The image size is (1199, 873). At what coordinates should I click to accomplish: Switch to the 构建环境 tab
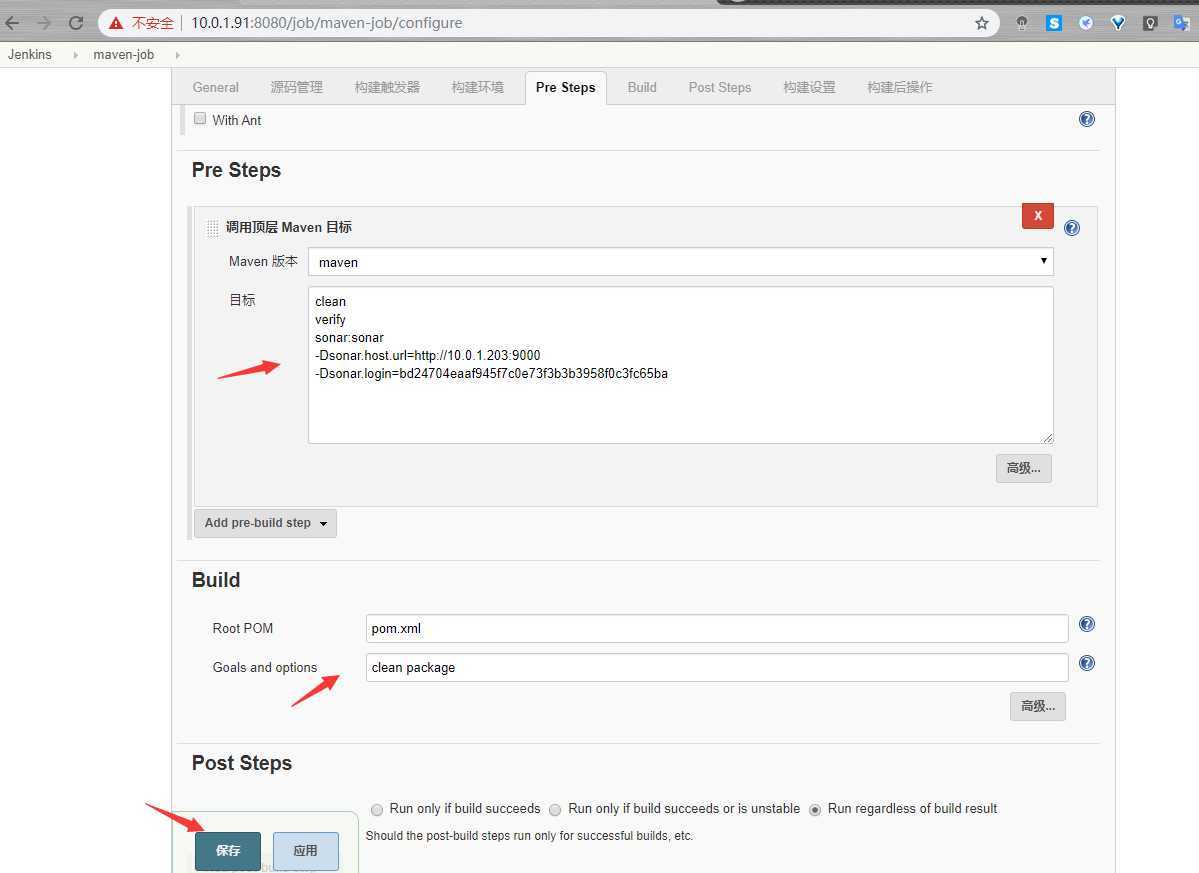point(478,87)
